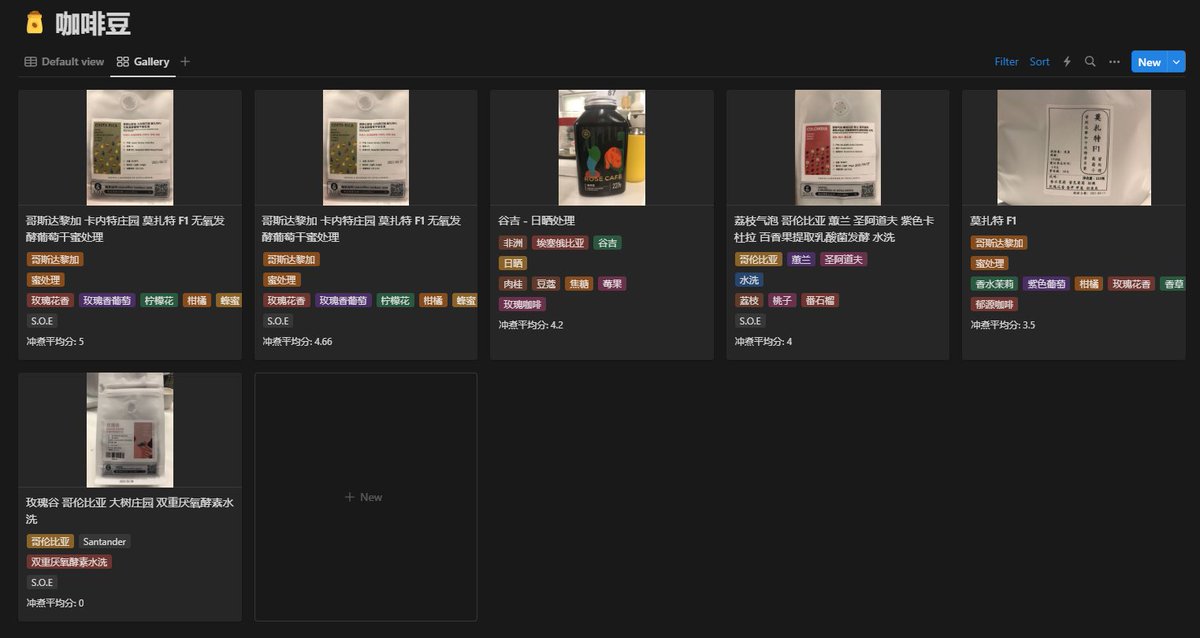Screen dimensions: 1200x638
Task: Open the 莫扎特 F1 white bag thumbnail
Action: tap(1074, 148)
